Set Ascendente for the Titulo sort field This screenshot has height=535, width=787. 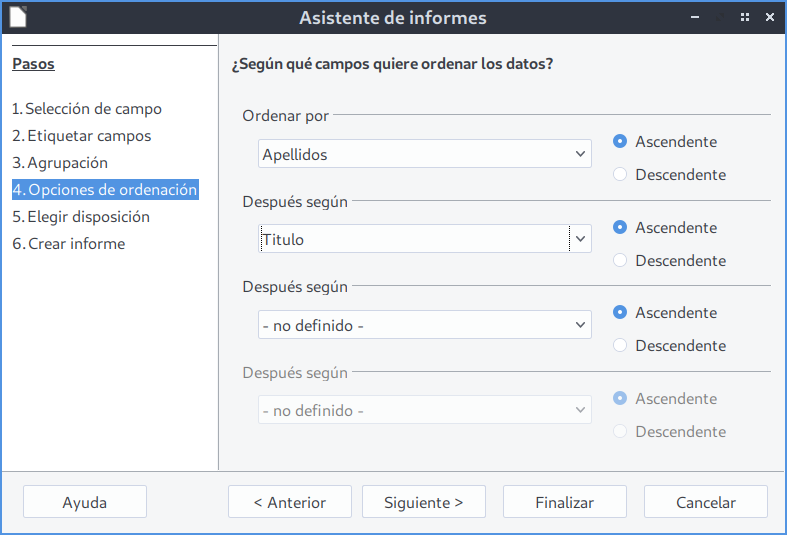pyautogui.click(x=620, y=228)
